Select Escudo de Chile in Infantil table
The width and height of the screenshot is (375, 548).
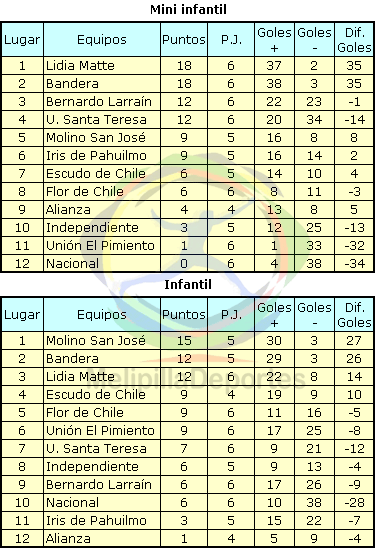pyautogui.click(x=96, y=395)
